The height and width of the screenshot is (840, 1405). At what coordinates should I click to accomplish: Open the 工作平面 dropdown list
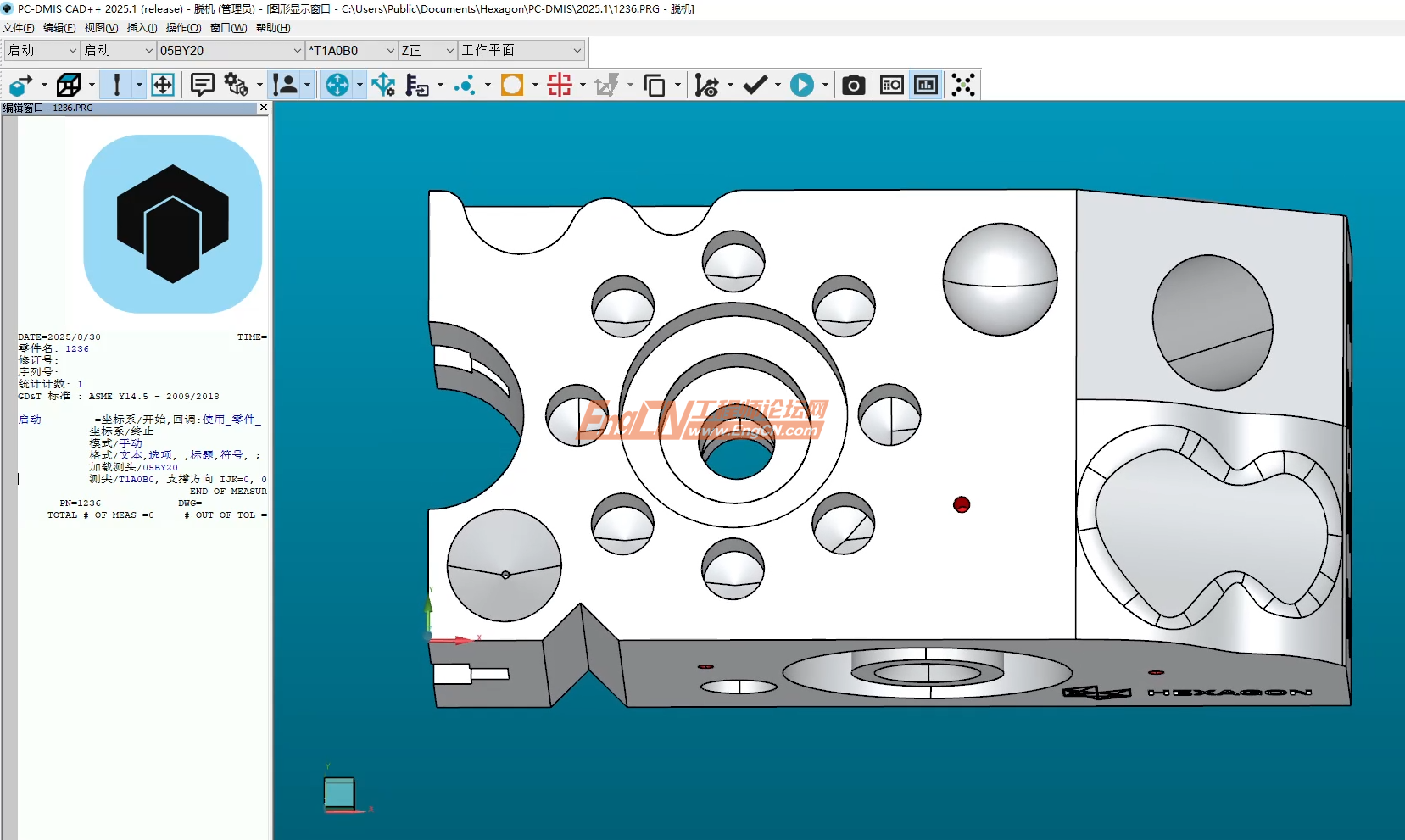coord(577,51)
